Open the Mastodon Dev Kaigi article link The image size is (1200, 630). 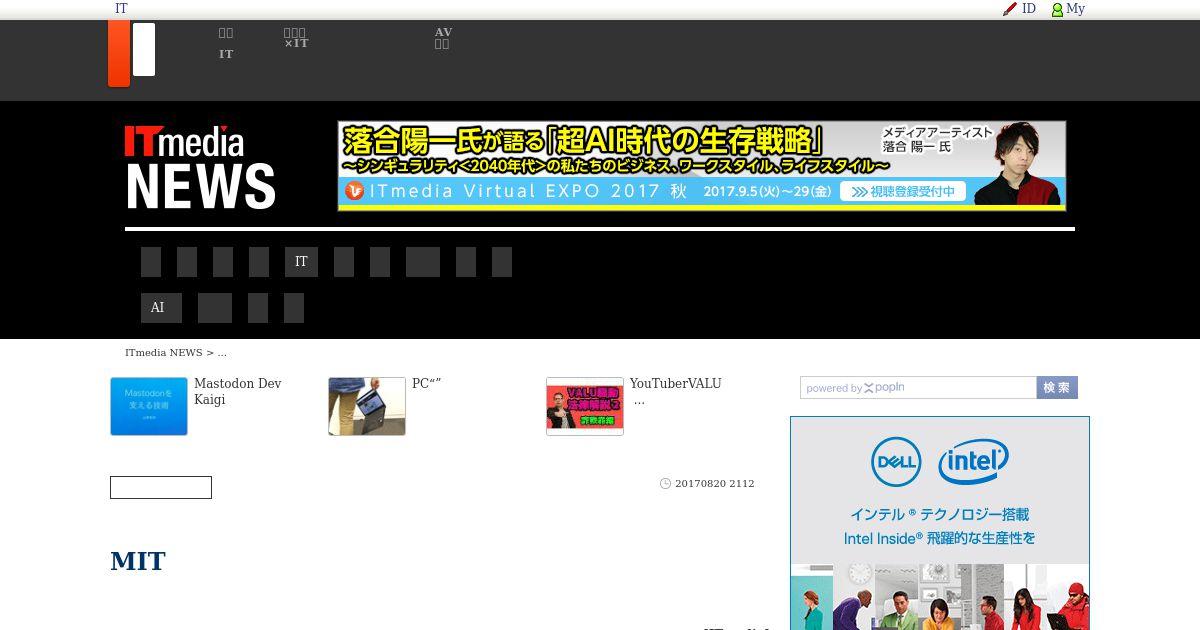pyautogui.click(x=238, y=392)
